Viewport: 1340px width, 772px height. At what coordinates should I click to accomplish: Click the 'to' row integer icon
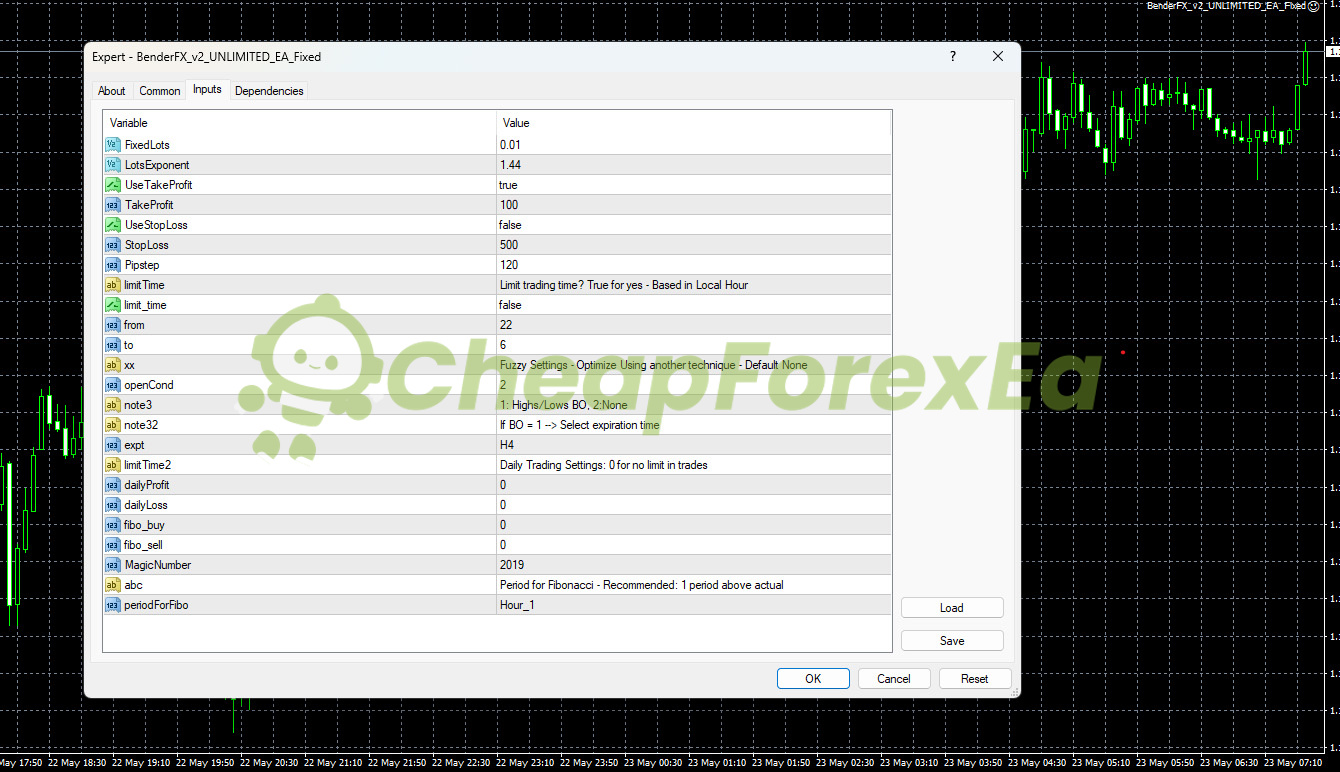(x=112, y=345)
